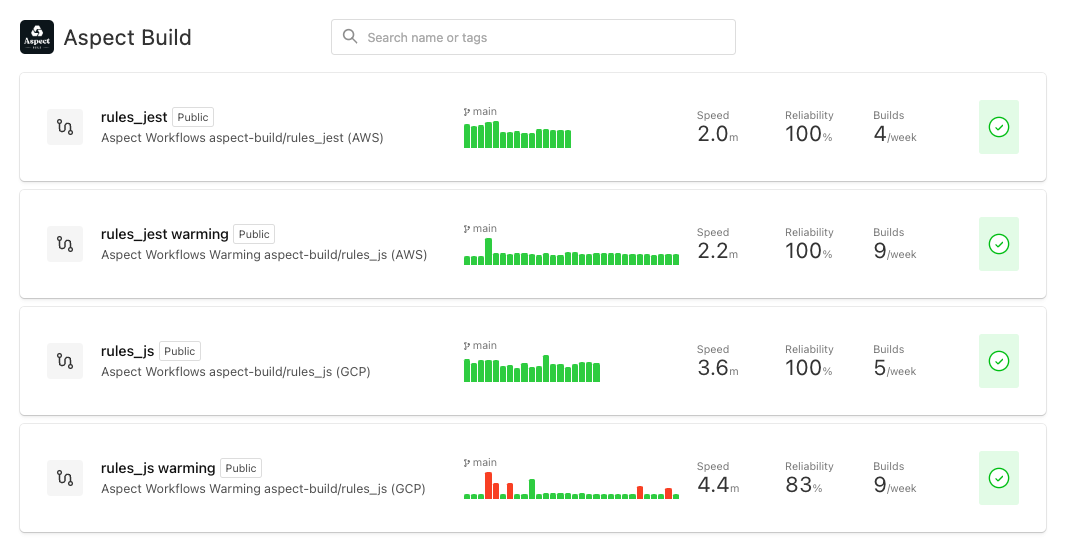Click branch icon above rules_jest warming chart
1068x553 pixels.
(x=467, y=229)
